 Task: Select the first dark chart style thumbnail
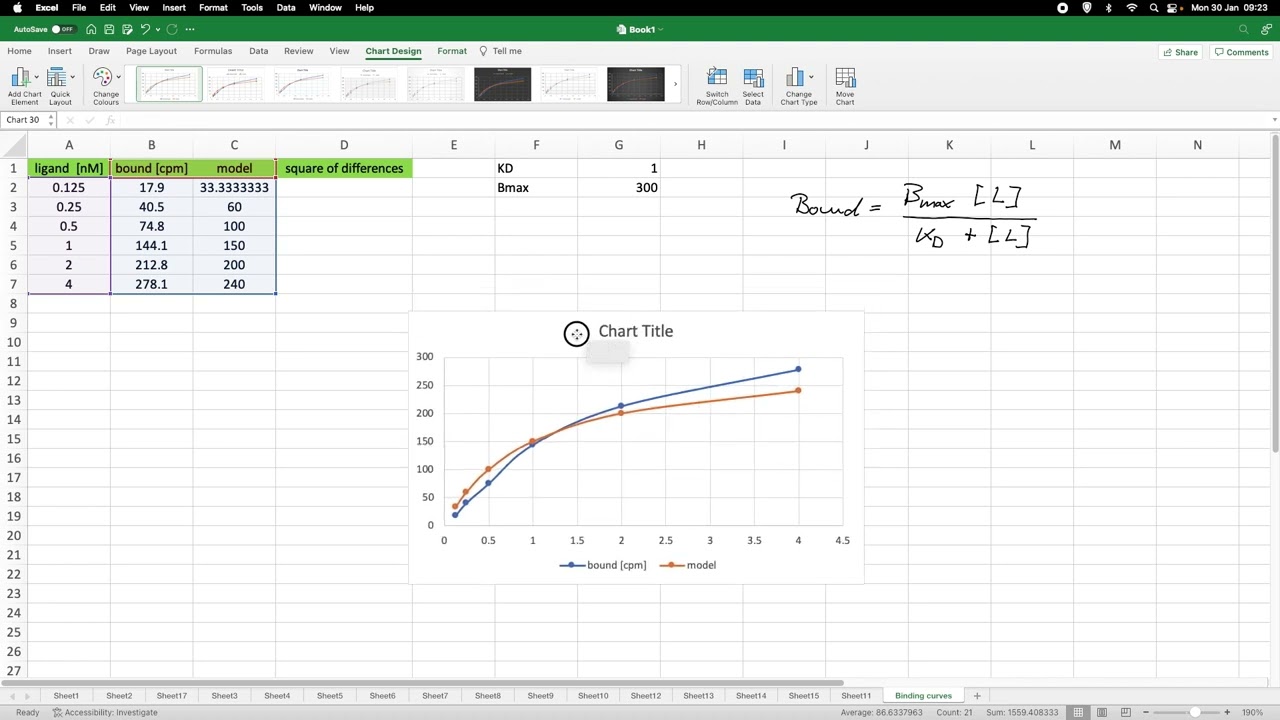pos(502,84)
